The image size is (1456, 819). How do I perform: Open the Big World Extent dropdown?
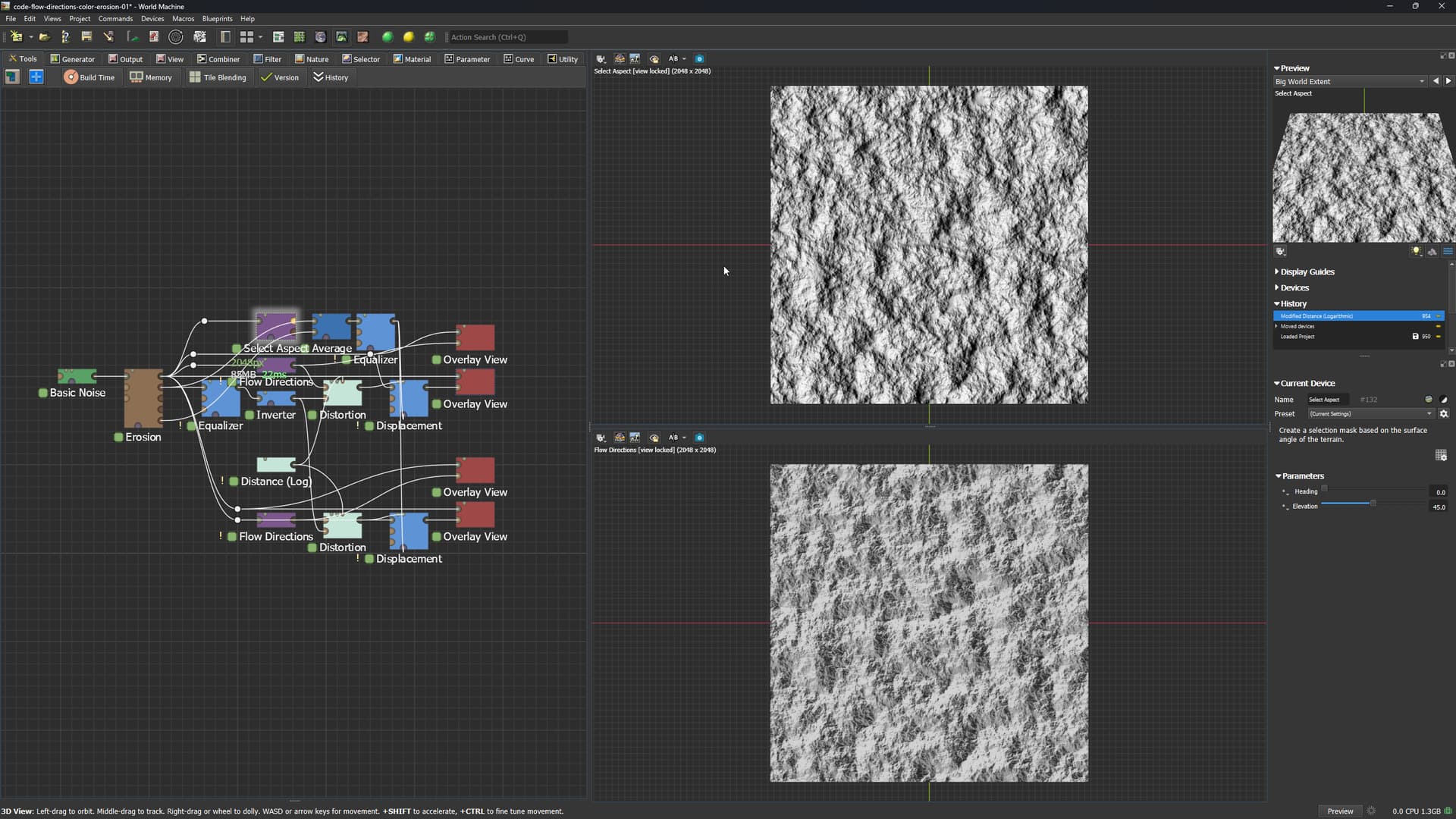pyautogui.click(x=1350, y=81)
